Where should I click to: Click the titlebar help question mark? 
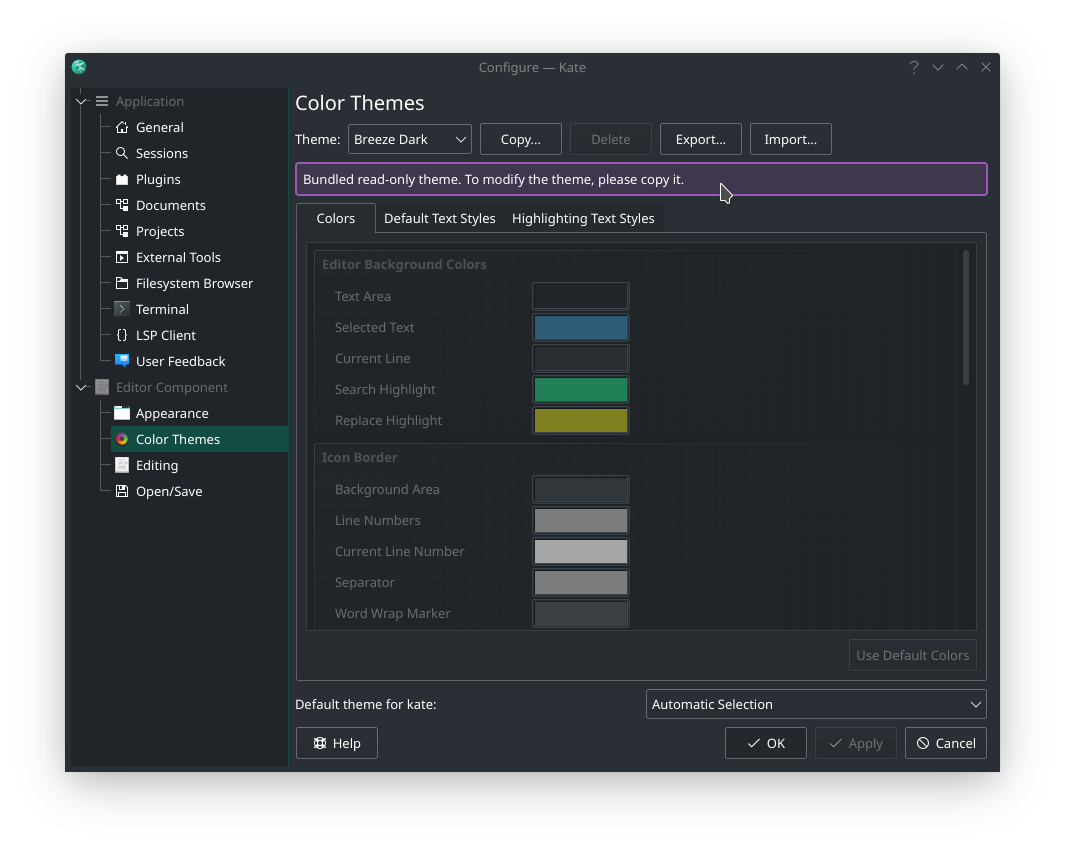[x=914, y=67]
